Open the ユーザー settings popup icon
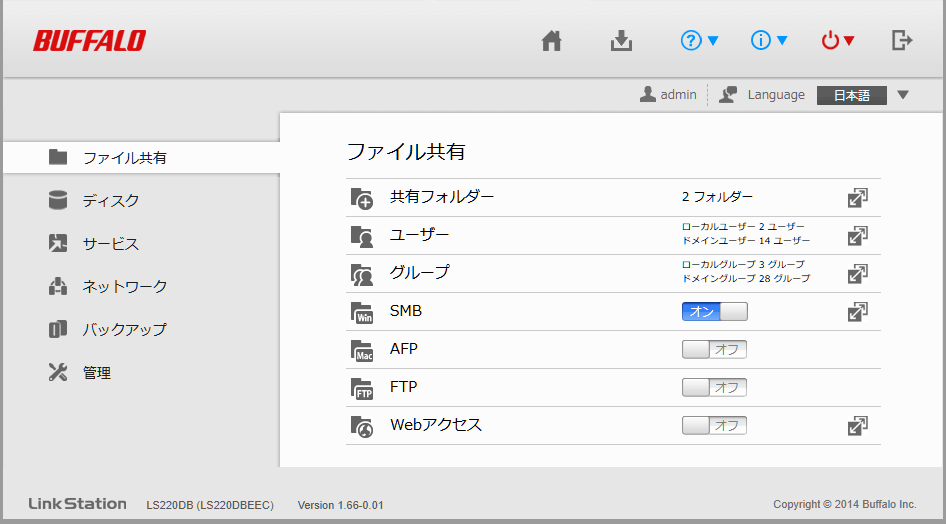 857,236
